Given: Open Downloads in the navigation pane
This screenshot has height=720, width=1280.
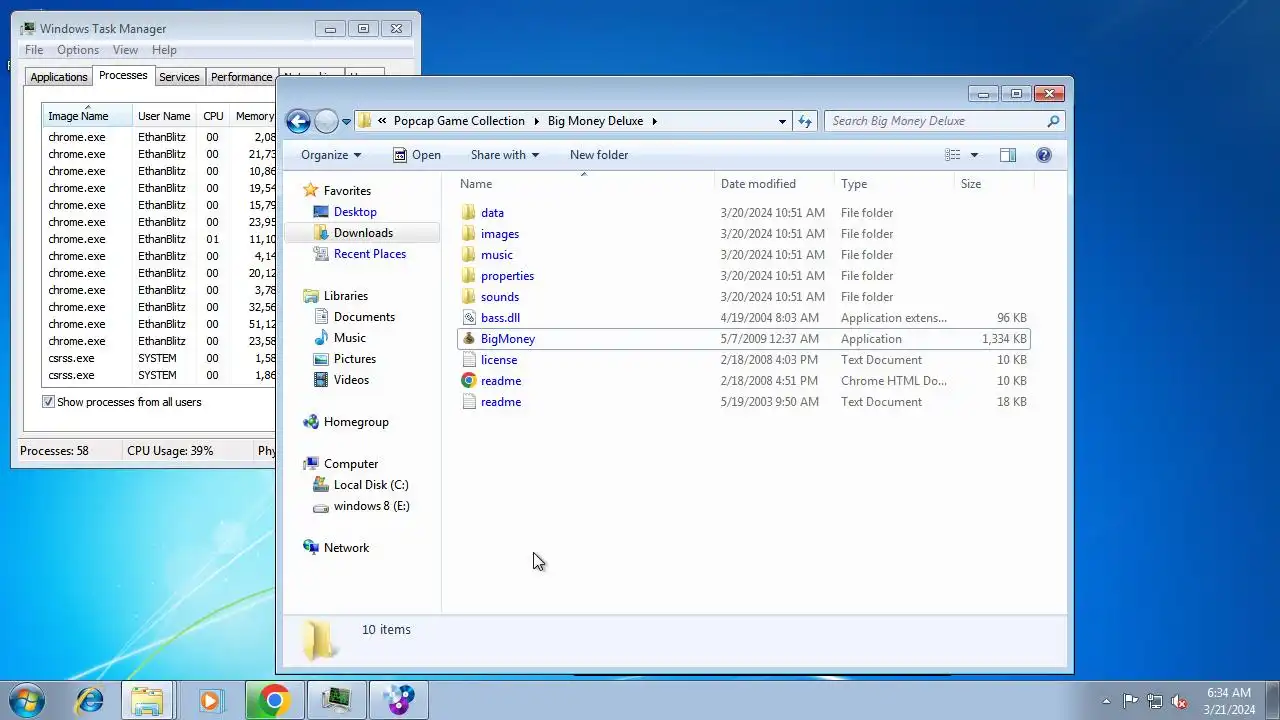Looking at the screenshot, I should click(x=363, y=233).
